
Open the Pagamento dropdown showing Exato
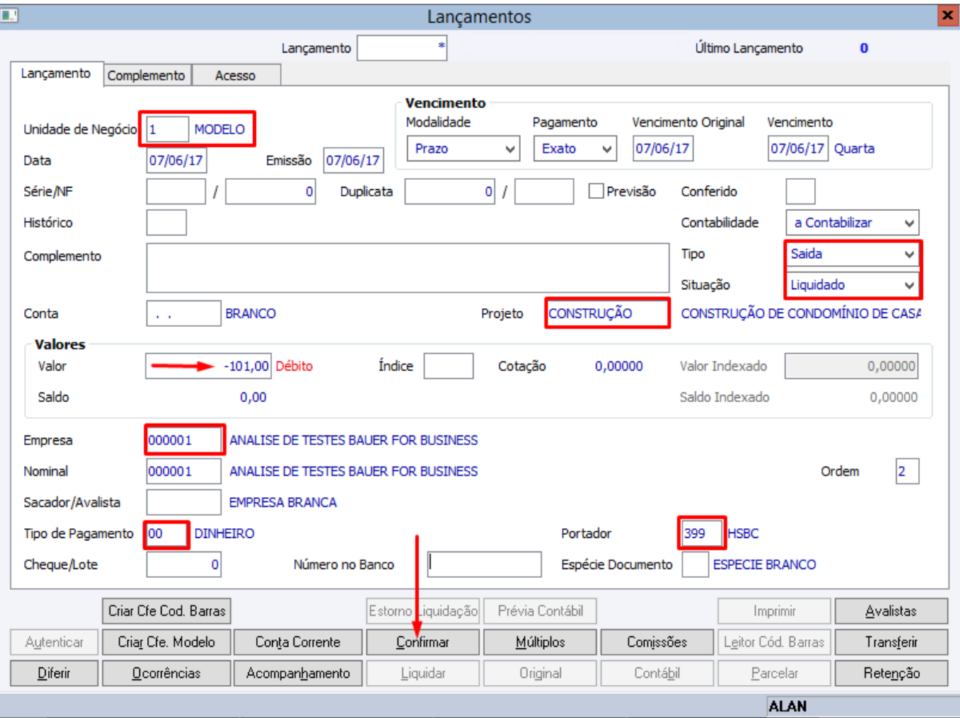click(x=574, y=149)
